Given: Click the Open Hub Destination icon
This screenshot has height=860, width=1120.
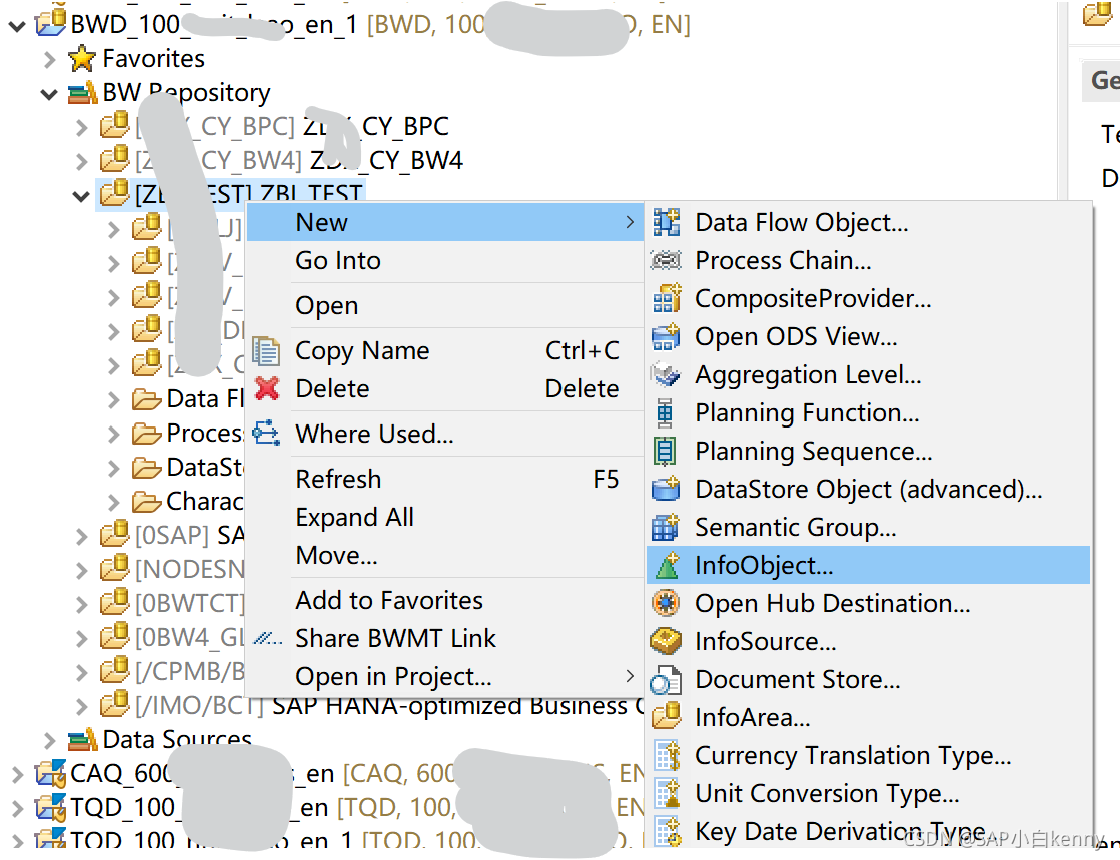Looking at the screenshot, I should tap(666, 604).
